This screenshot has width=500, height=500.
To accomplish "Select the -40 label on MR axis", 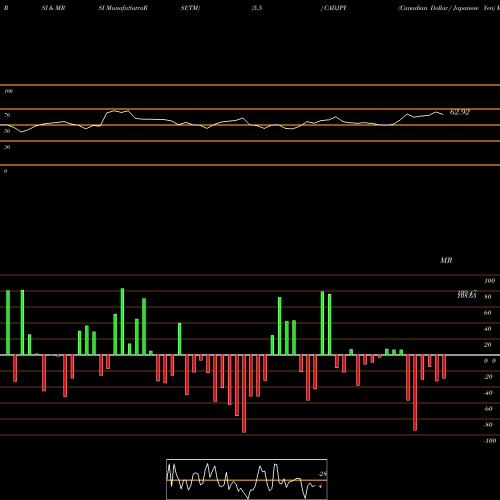I will pyautogui.click(x=488, y=393).
